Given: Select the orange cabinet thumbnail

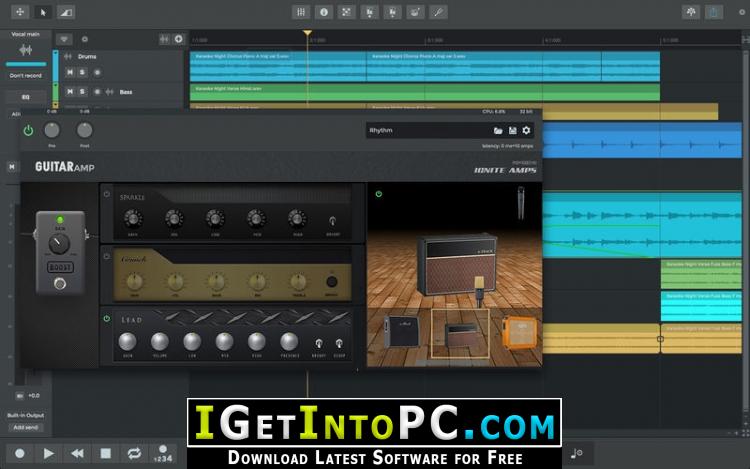Looking at the screenshot, I should click(x=519, y=332).
